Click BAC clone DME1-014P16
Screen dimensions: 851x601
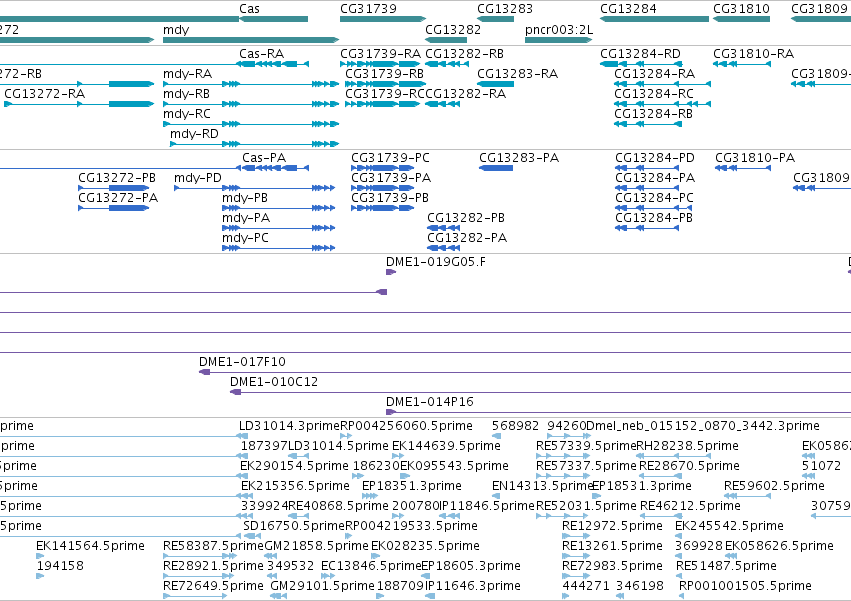point(430,402)
